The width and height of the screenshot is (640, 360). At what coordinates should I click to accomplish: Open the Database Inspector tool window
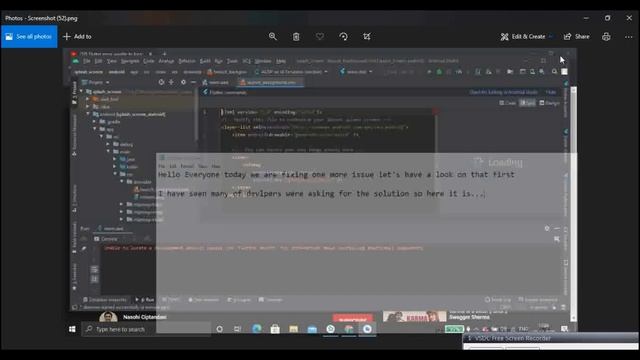click(x=105, y=300)
